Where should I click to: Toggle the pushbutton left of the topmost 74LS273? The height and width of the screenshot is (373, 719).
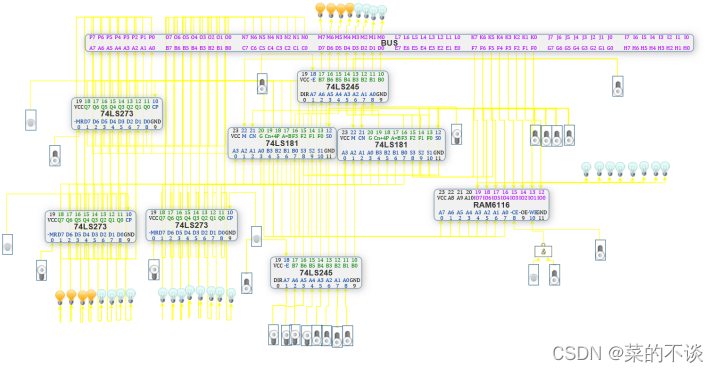click(31, 120)
